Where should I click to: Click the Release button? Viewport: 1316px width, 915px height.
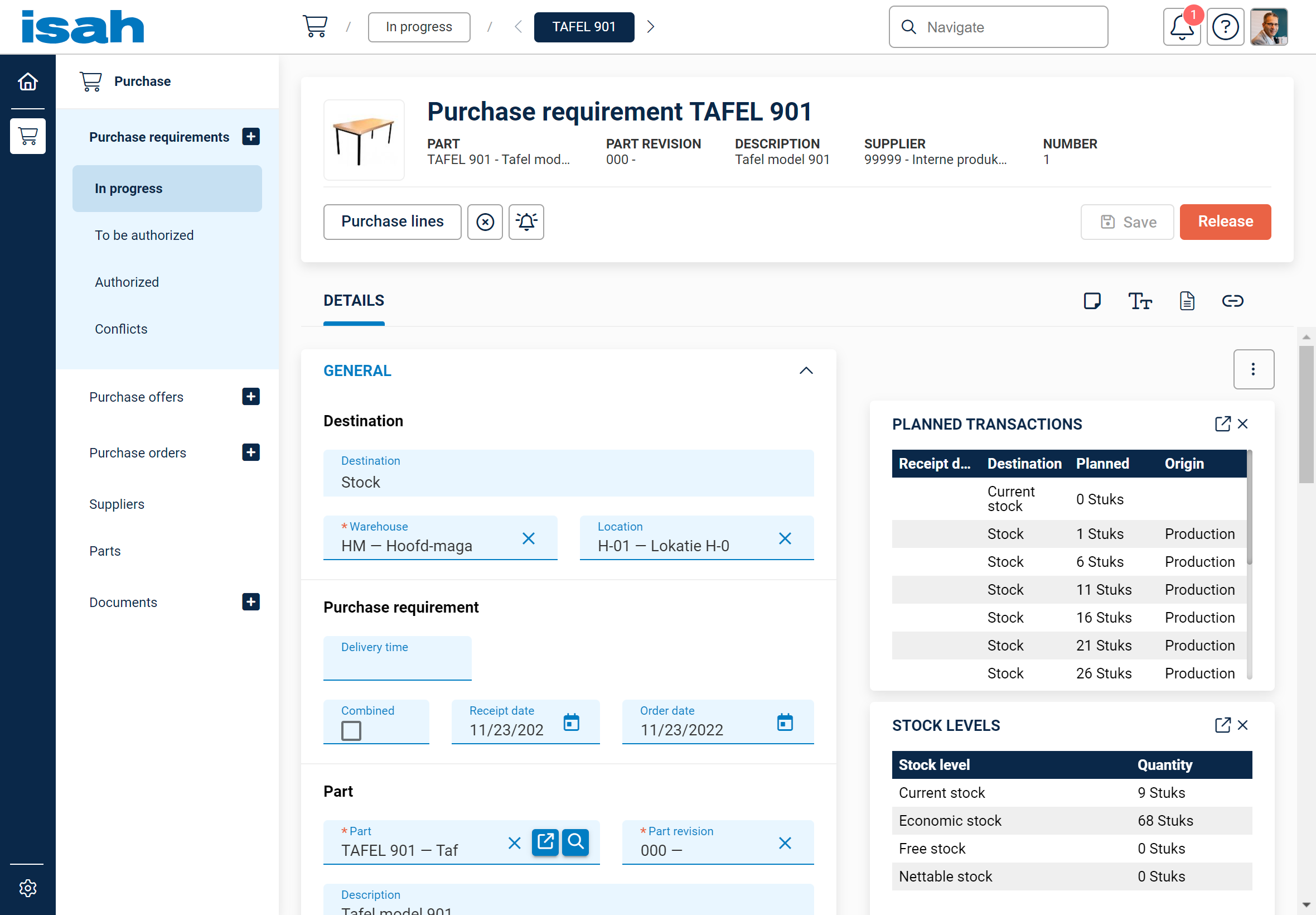click(x=1225, y=222)
